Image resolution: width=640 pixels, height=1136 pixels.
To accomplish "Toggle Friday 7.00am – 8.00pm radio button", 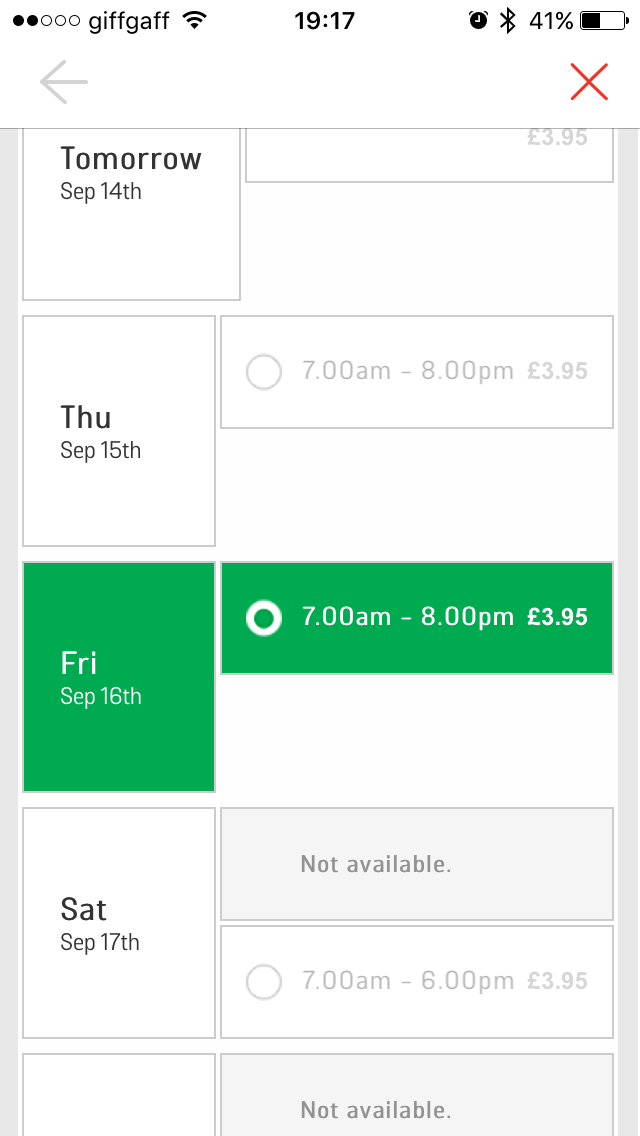I will pyautogui.click(x=264, y=618).
